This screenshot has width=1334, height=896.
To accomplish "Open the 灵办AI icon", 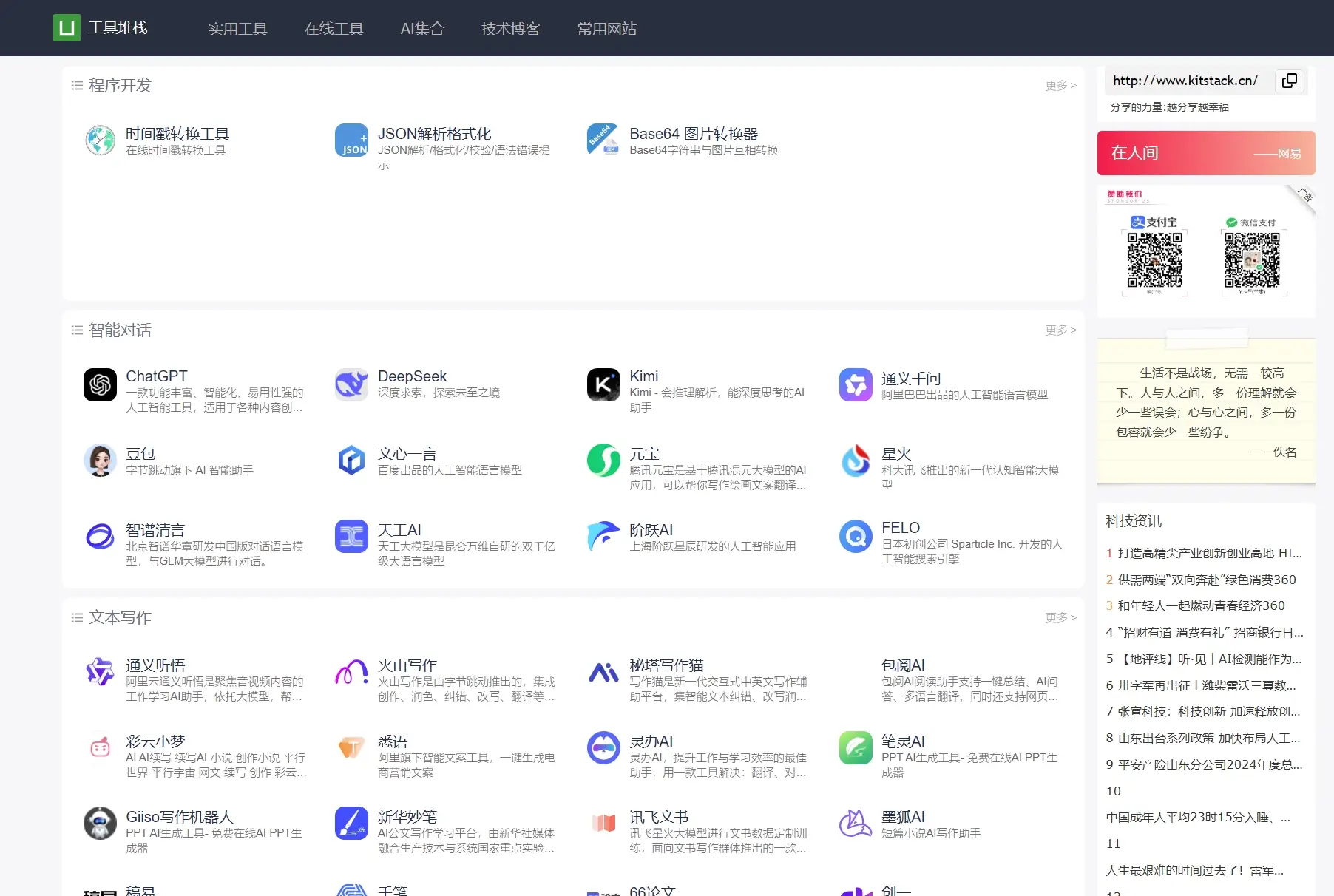I will pos(603,747).
